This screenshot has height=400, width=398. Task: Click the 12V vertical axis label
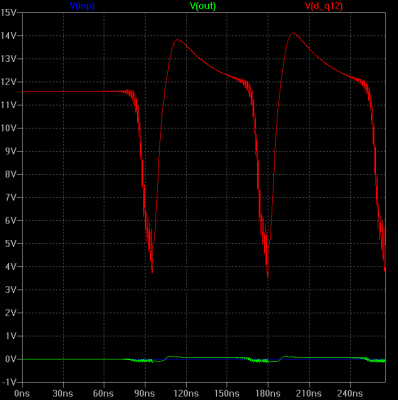click(8, 82)
